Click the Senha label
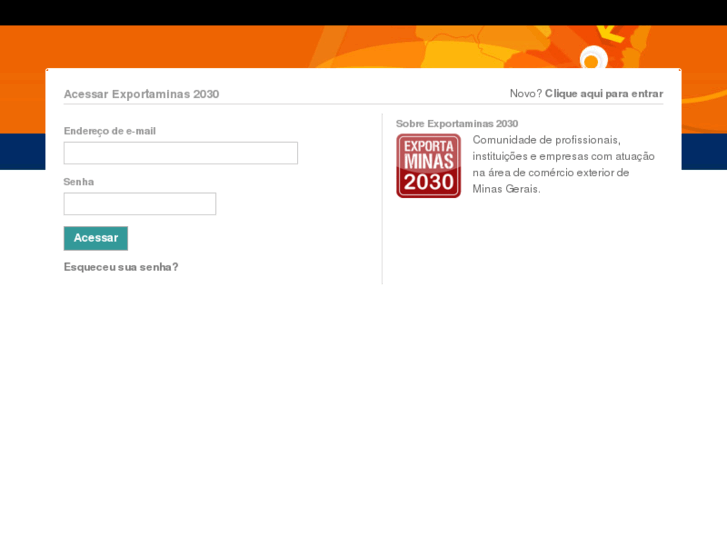Screen dimensions: 727x545 pos(79,182)
